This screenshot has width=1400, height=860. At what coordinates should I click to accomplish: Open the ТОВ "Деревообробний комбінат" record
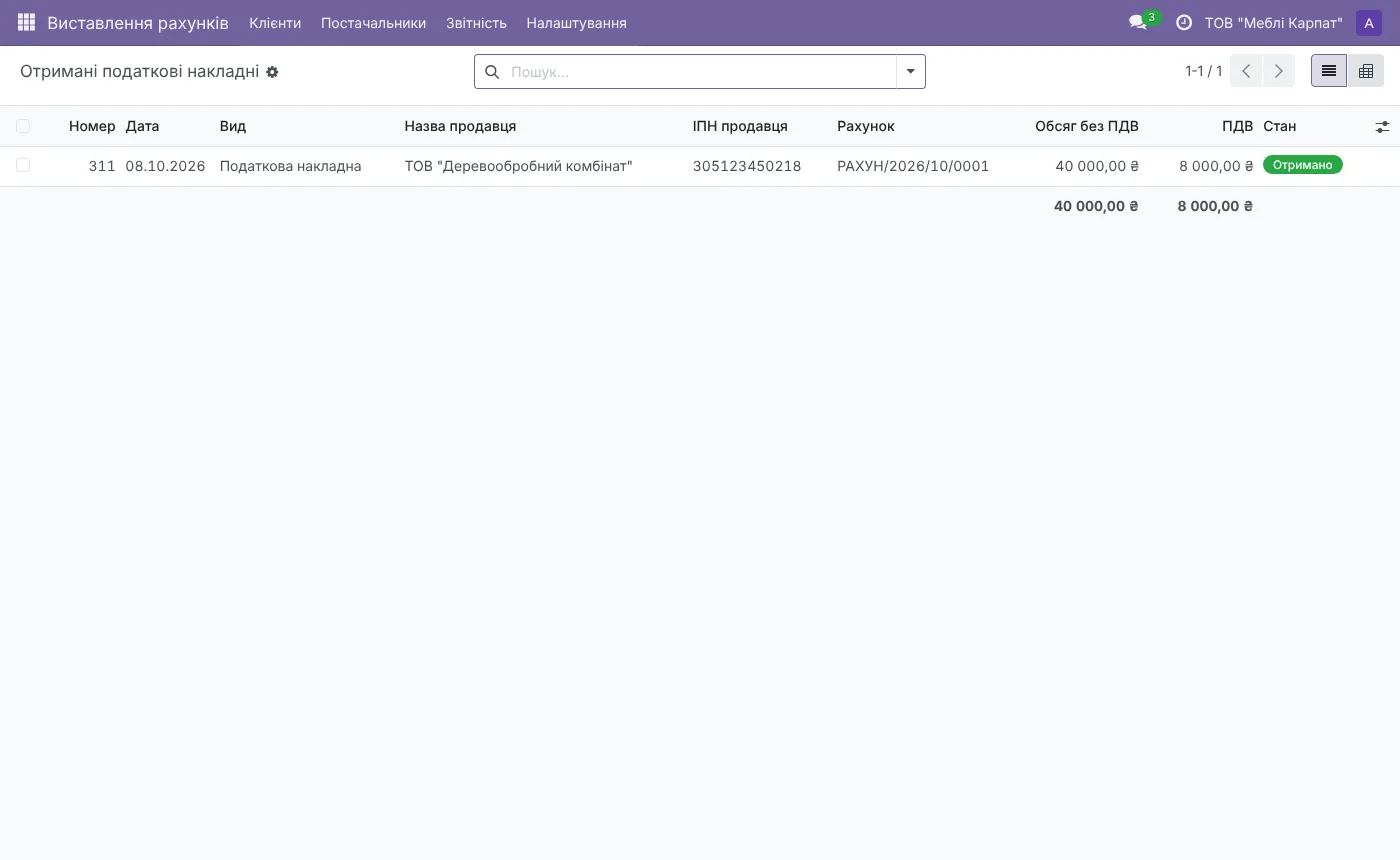click(518, 166)
